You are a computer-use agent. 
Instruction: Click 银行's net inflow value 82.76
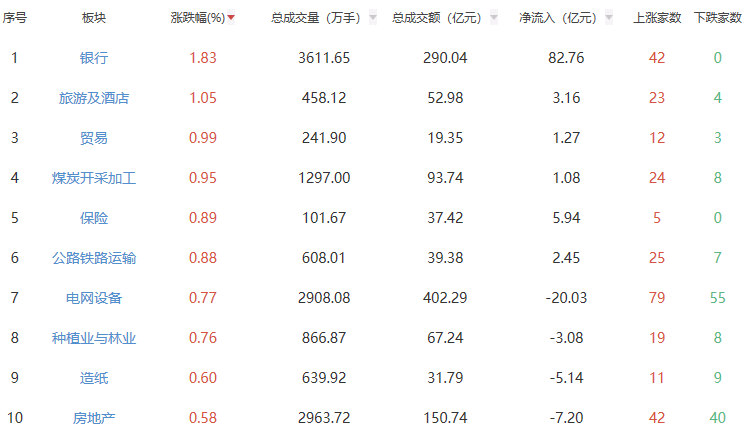click(566, 58)
